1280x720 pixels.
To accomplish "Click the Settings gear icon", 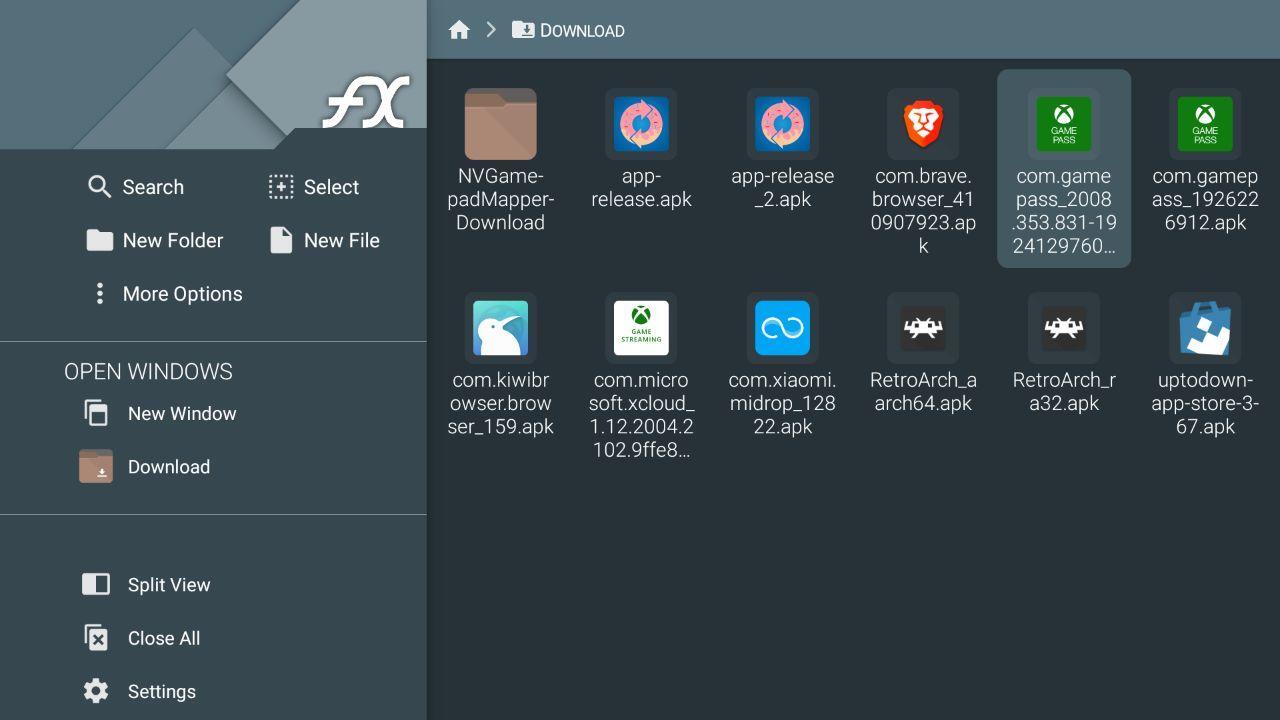I will pyautogui.click(x=96, y=691).
